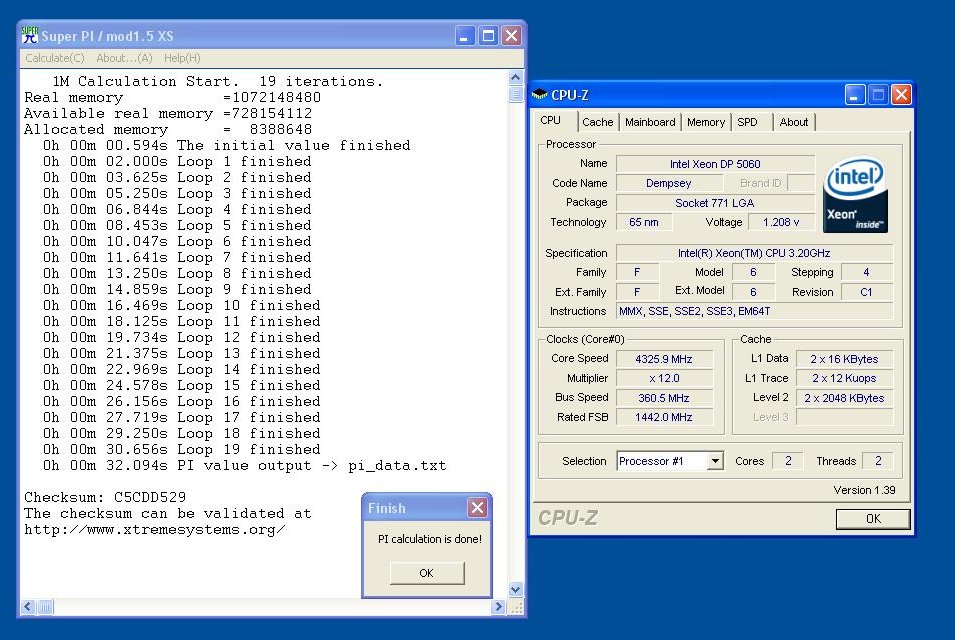955x640 pixels.
Task: Switch to the Mainboard tab in CPU-Z
Action: pyautogui.click(x=650, y=122)
